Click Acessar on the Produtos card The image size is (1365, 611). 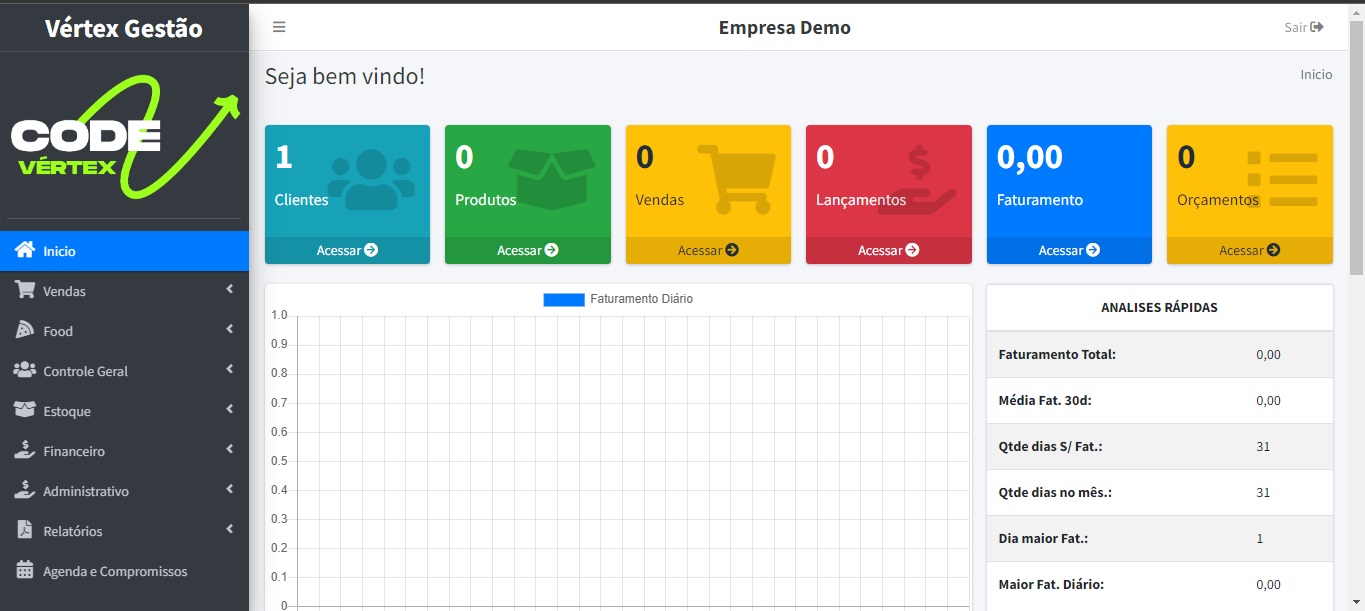pos(527,250)
